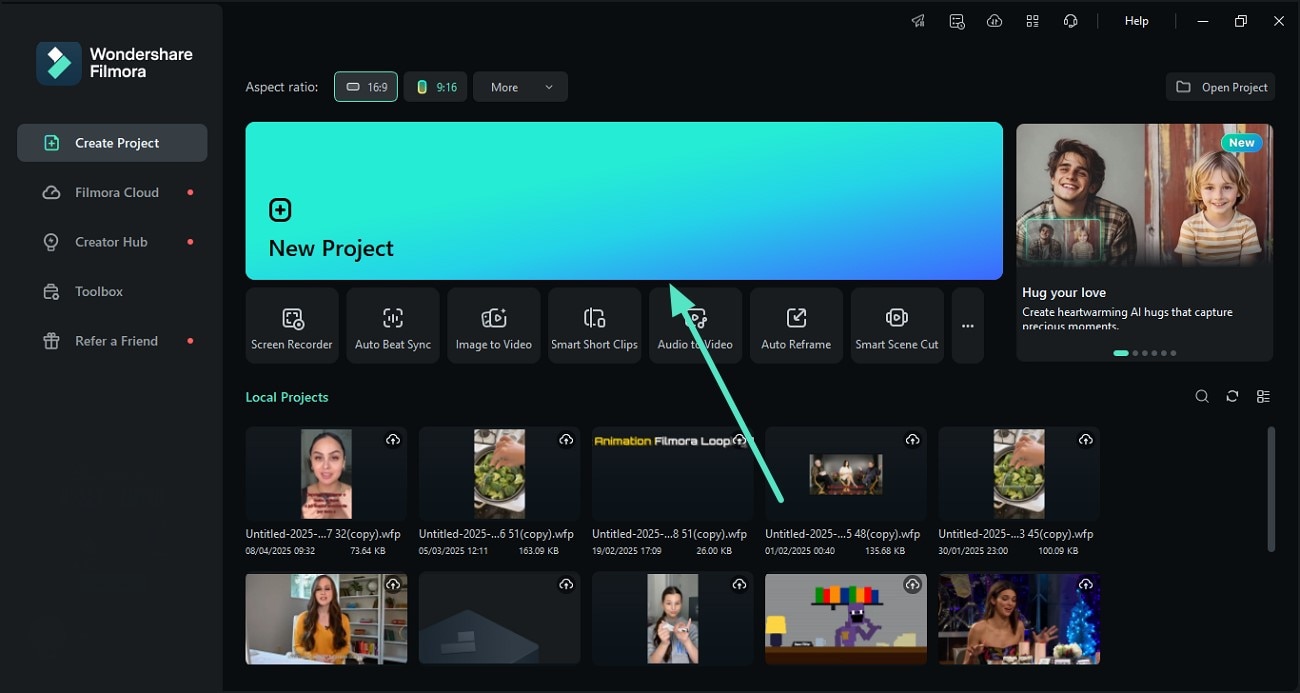Image resolution: width=1300 pixels, height=693 pixels.
Task: Click the Open Project button
Action: (1222, 87)
